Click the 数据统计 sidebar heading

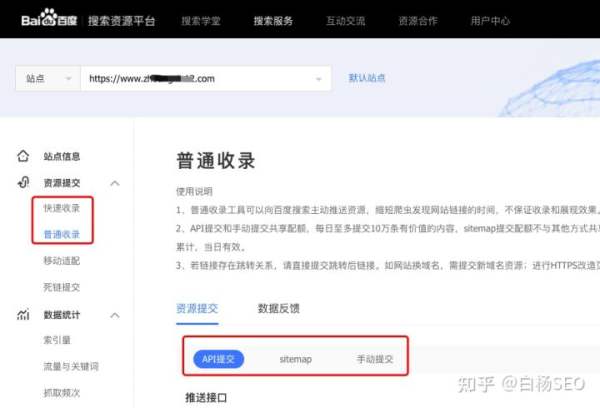coord(62,315)
